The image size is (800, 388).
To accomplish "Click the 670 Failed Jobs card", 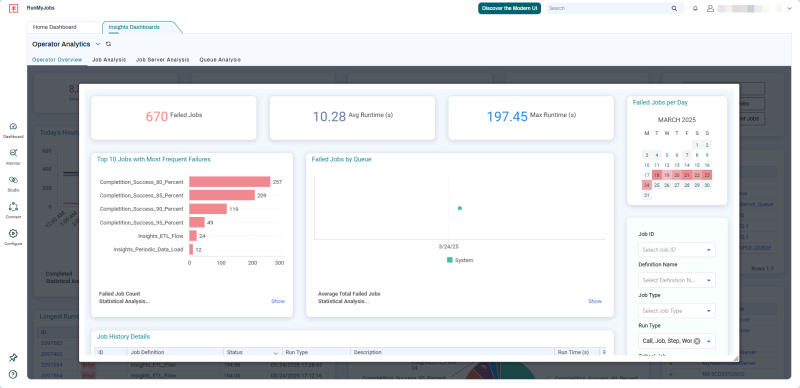I will pyautogui.click(x=173, y=118).
